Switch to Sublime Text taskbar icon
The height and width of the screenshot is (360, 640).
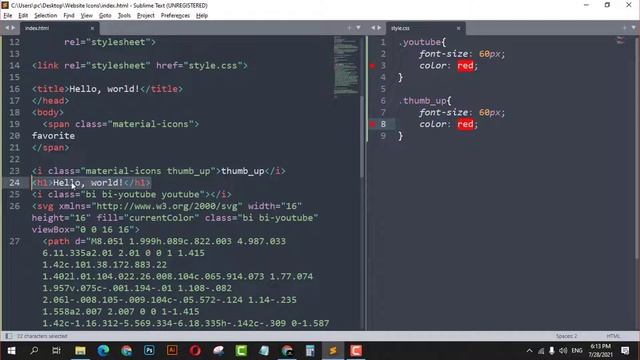pos(333,351)
